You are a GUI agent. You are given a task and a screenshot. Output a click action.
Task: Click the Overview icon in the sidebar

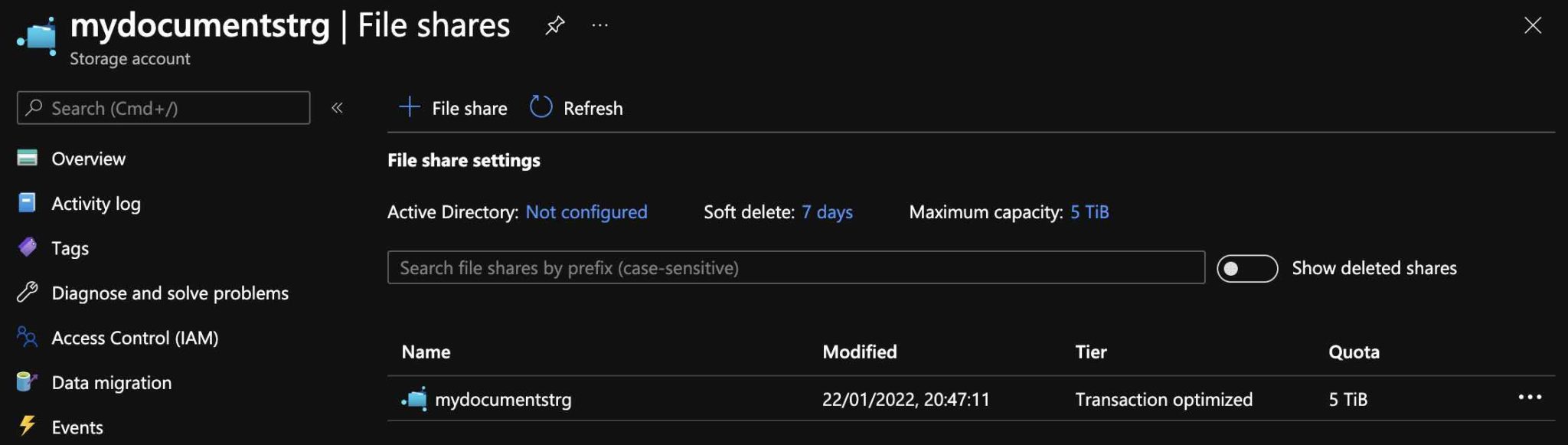point(27,158)
